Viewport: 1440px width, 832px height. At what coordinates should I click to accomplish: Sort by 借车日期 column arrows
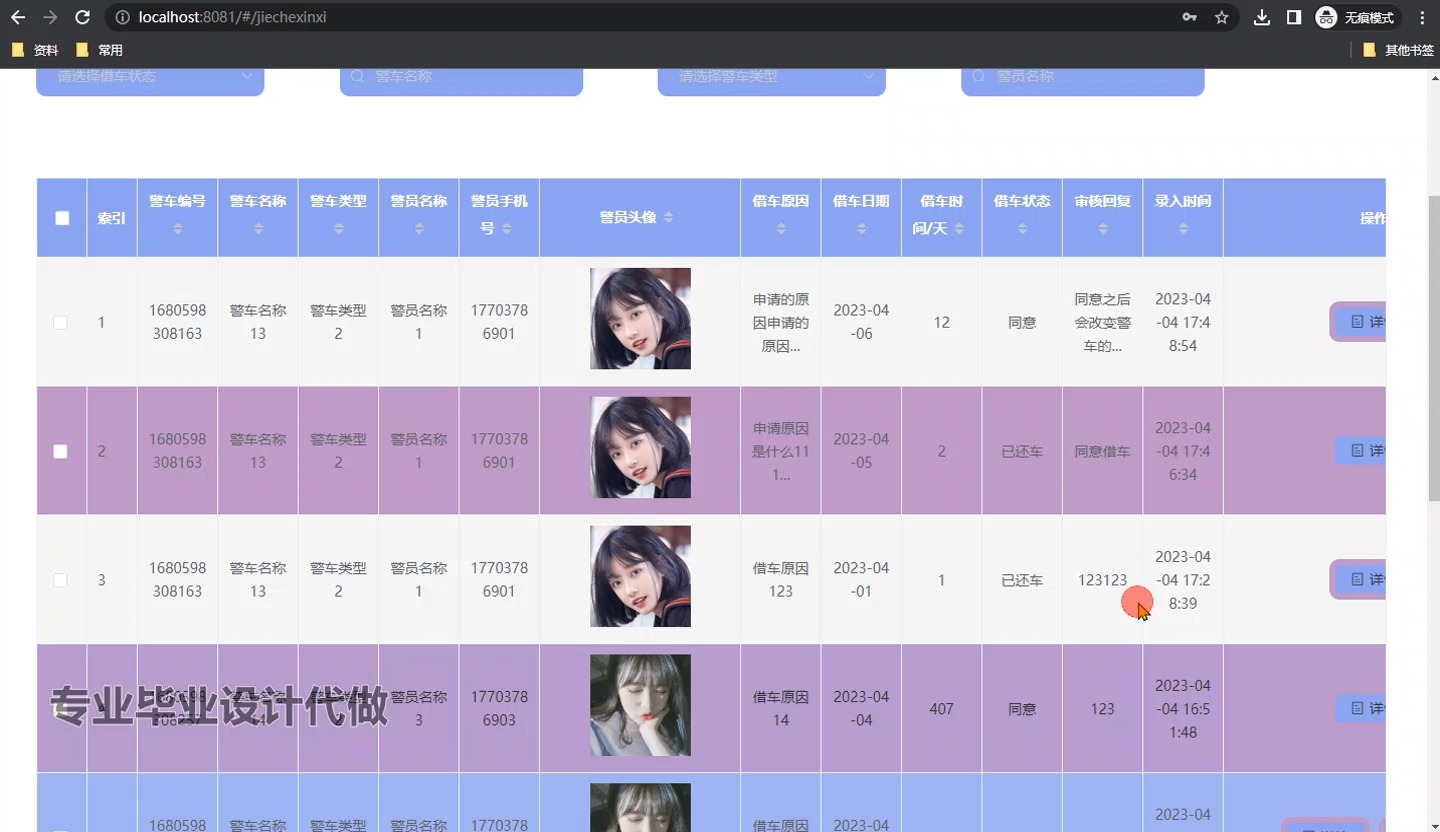click(861, 229)
